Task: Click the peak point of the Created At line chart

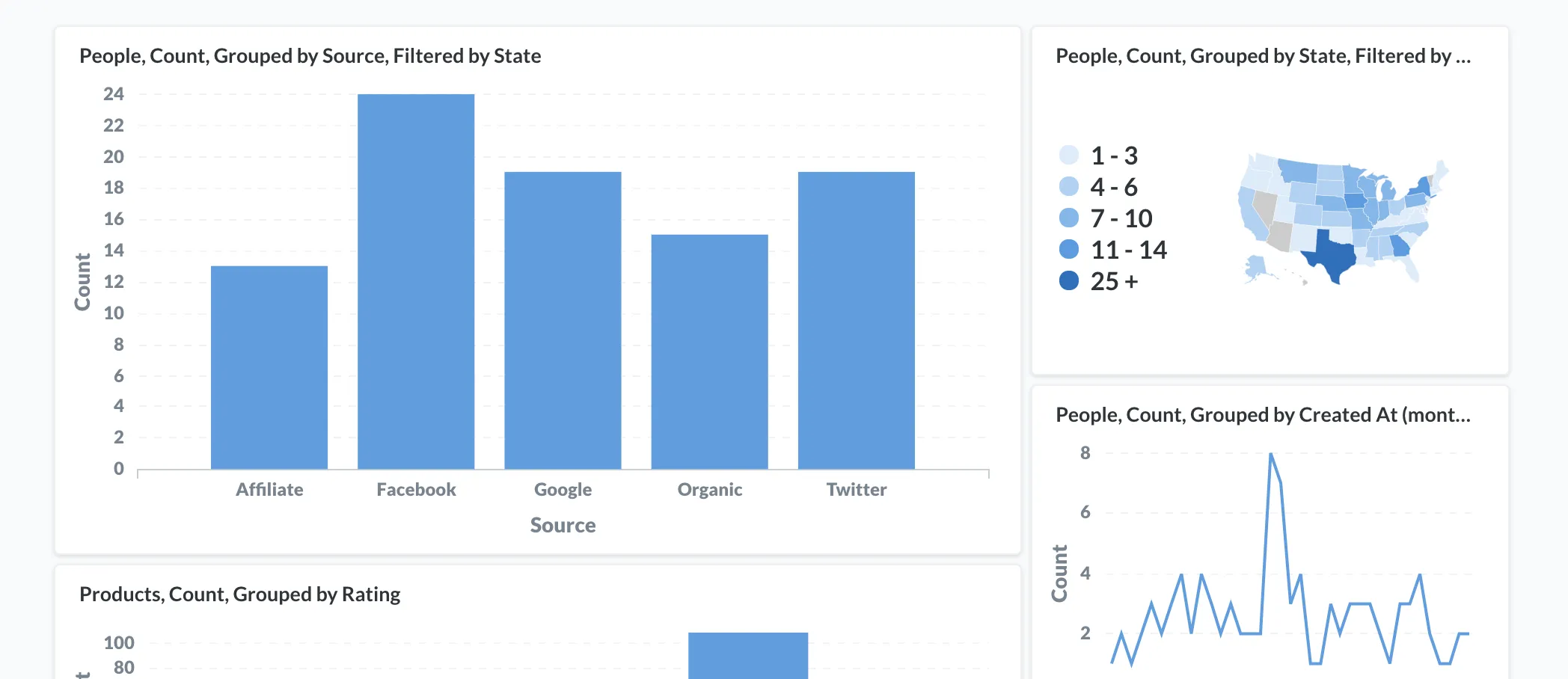Action: [1272, 454]
